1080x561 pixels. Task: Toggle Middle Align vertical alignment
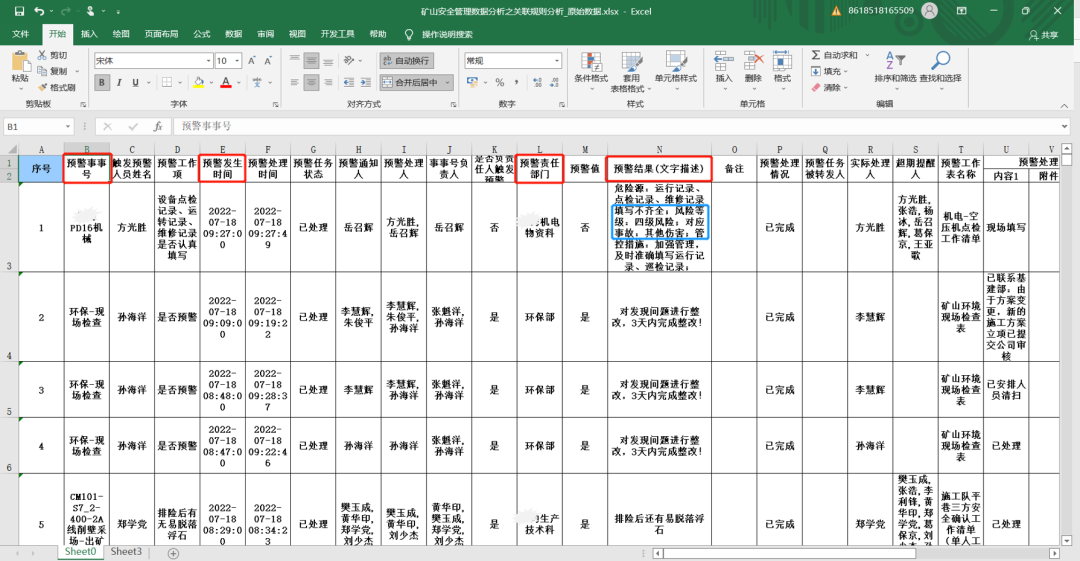(x=311, y=61)
